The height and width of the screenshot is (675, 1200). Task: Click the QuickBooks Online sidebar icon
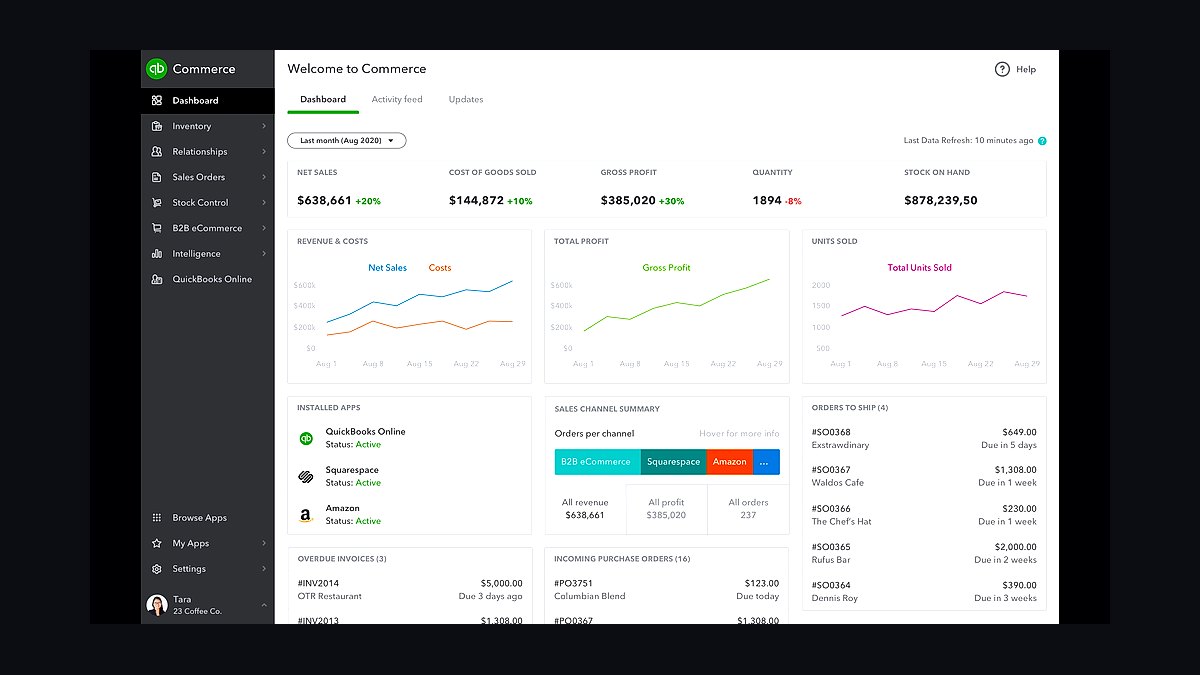click(x=157, y=279)
